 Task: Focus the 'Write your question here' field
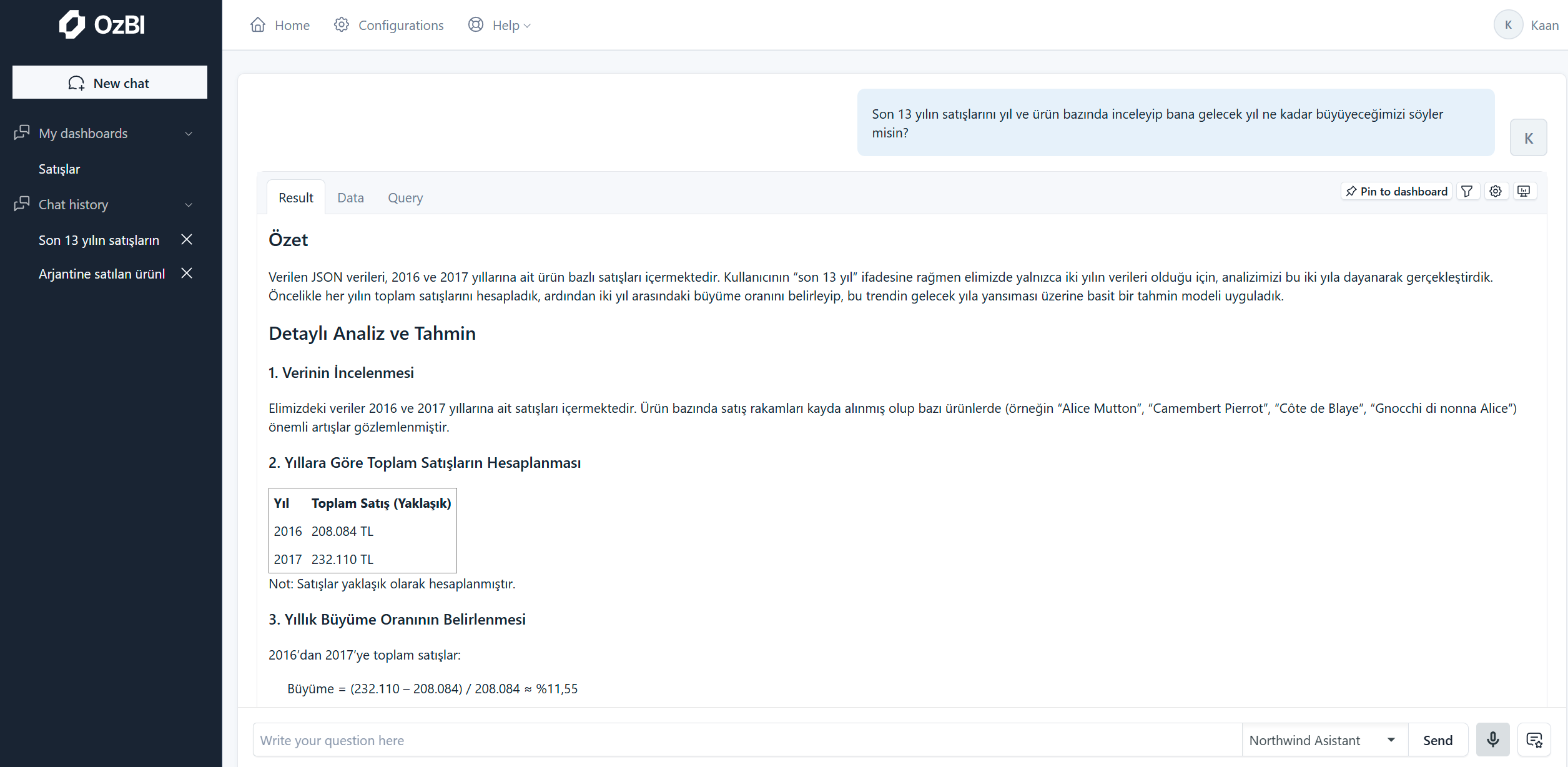[746, 740]
